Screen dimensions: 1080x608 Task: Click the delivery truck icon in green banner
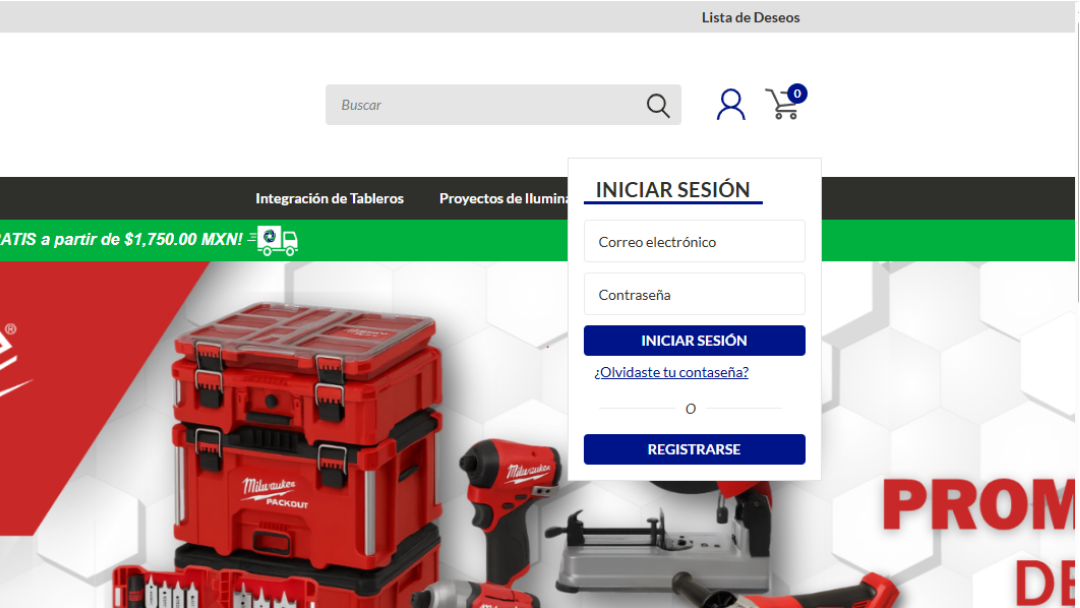(x=277, y=240)
